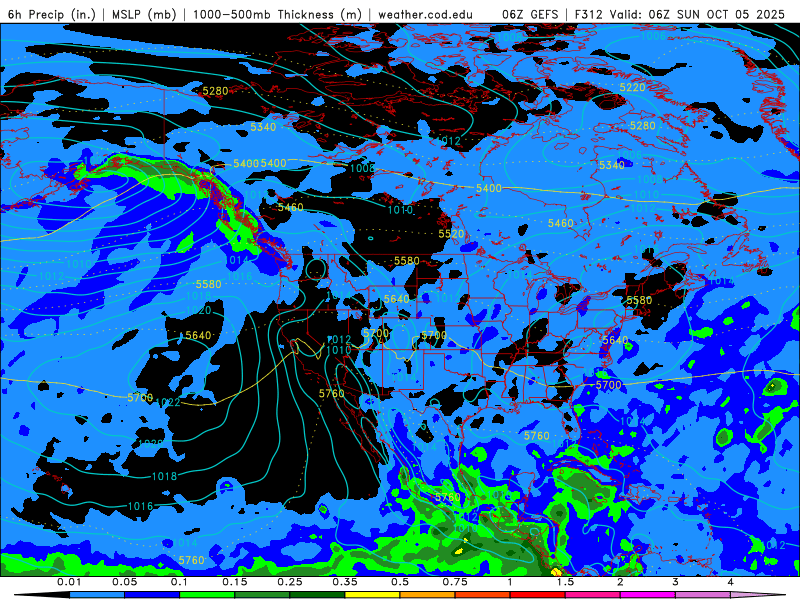Click the 0.05 colorbar label
Image resolution: width=800 pixels, height=600 pixels.
(x=124, y=582)
